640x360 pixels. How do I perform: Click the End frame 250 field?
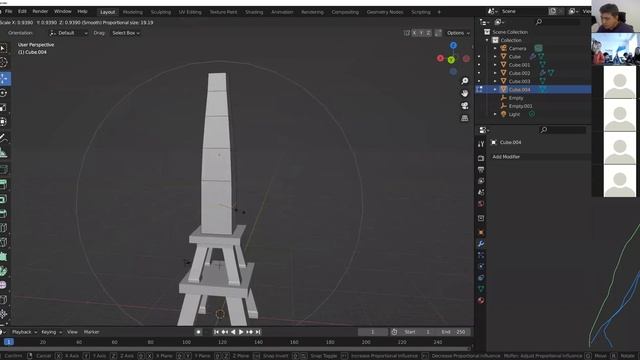pyautogui.click(x=453, y=332)
